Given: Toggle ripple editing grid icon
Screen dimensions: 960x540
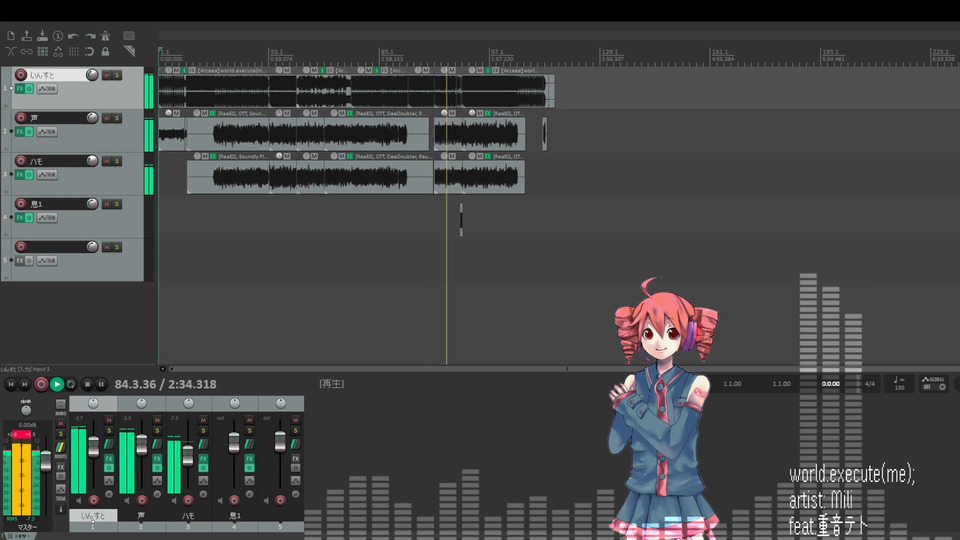Looking at the screenshot, I should (42, 51).
